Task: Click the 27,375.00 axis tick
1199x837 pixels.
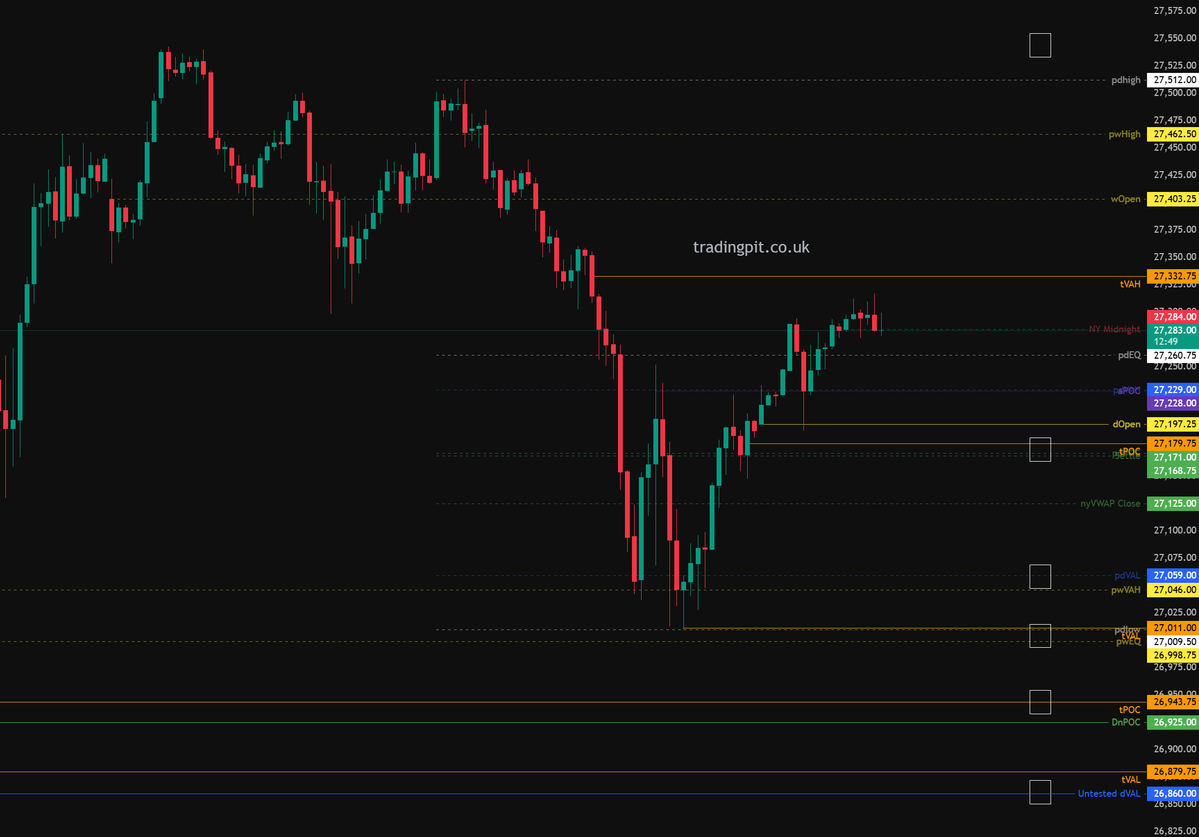Action: 1175,229
